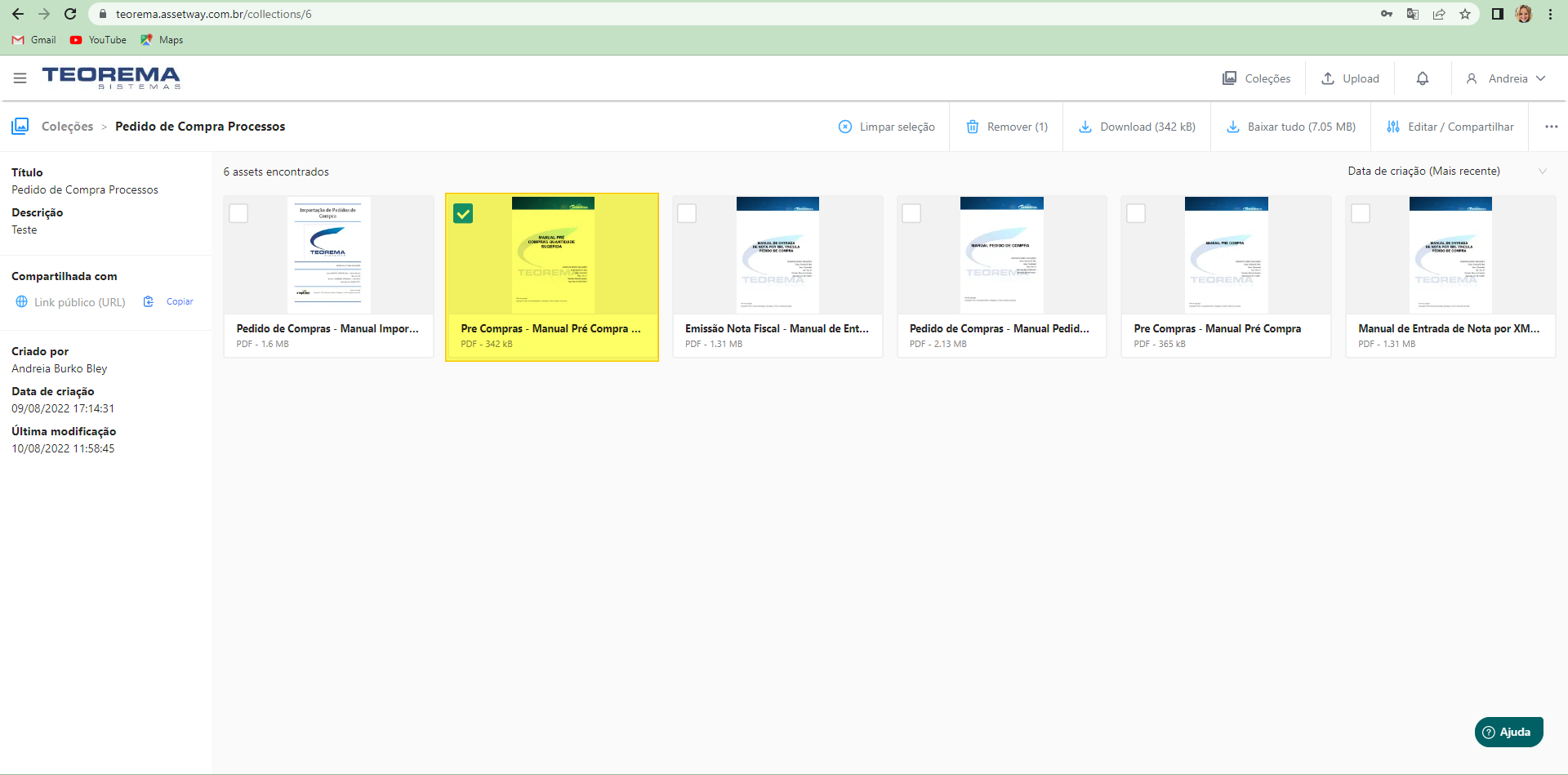Go to Coleções breadcrumb link
The width and height of the screenshot is (1568, 775).
click(x=67, y=127)
